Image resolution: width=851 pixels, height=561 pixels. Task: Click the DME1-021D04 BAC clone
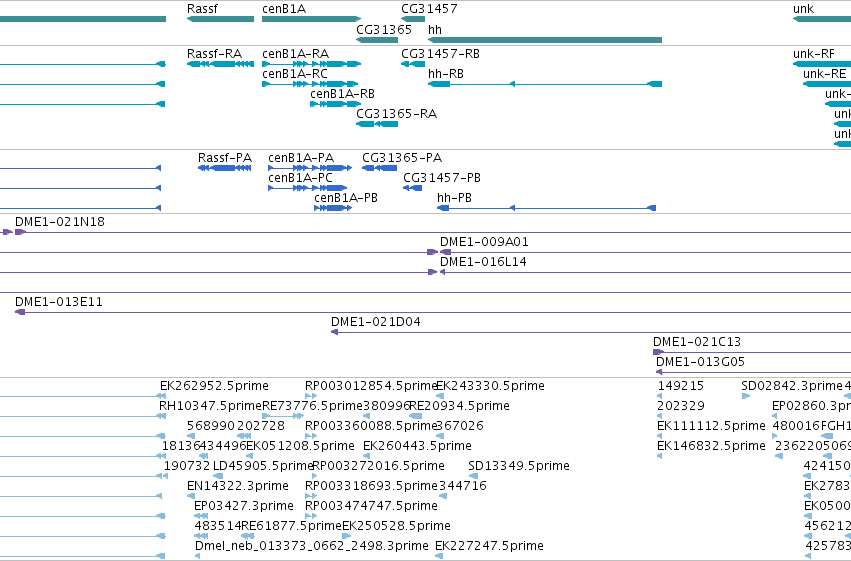tap(591, 333)
